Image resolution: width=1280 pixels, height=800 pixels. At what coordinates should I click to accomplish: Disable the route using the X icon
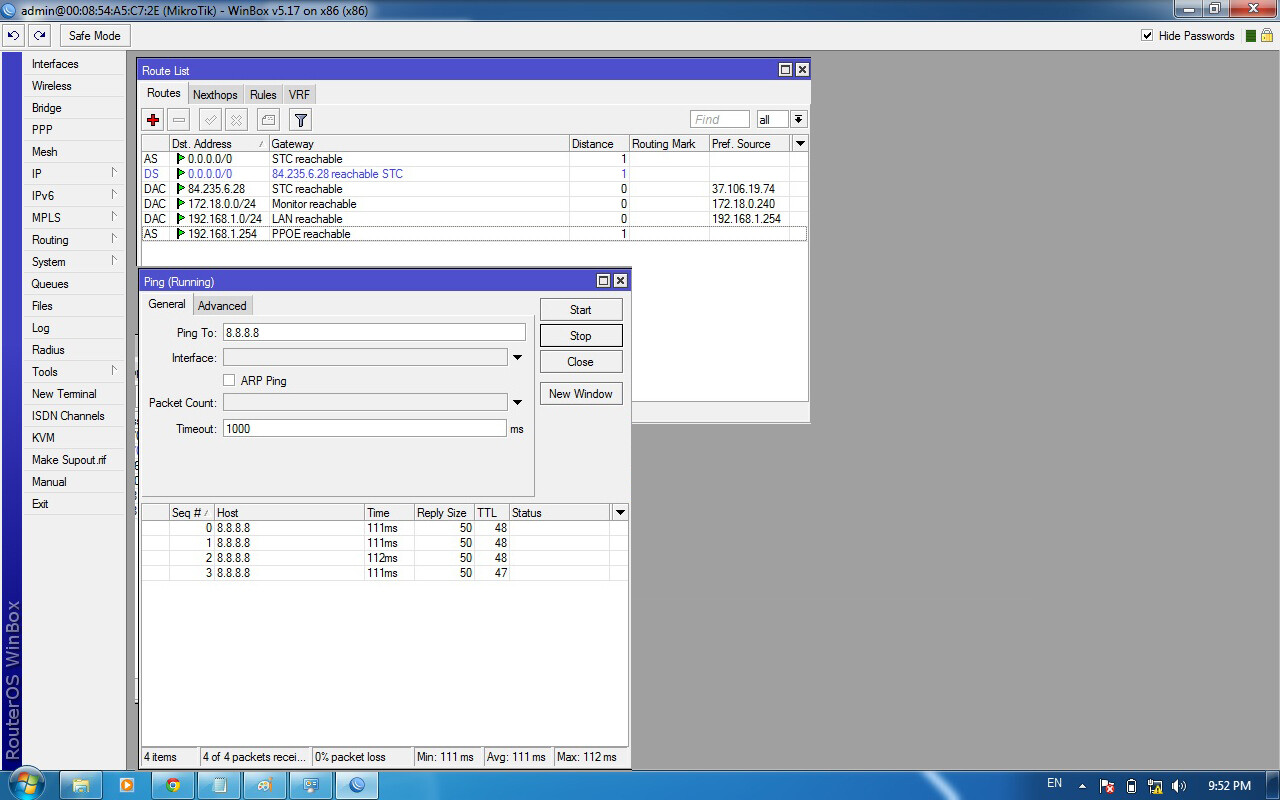pyautogui.click(x=236, y=120)
